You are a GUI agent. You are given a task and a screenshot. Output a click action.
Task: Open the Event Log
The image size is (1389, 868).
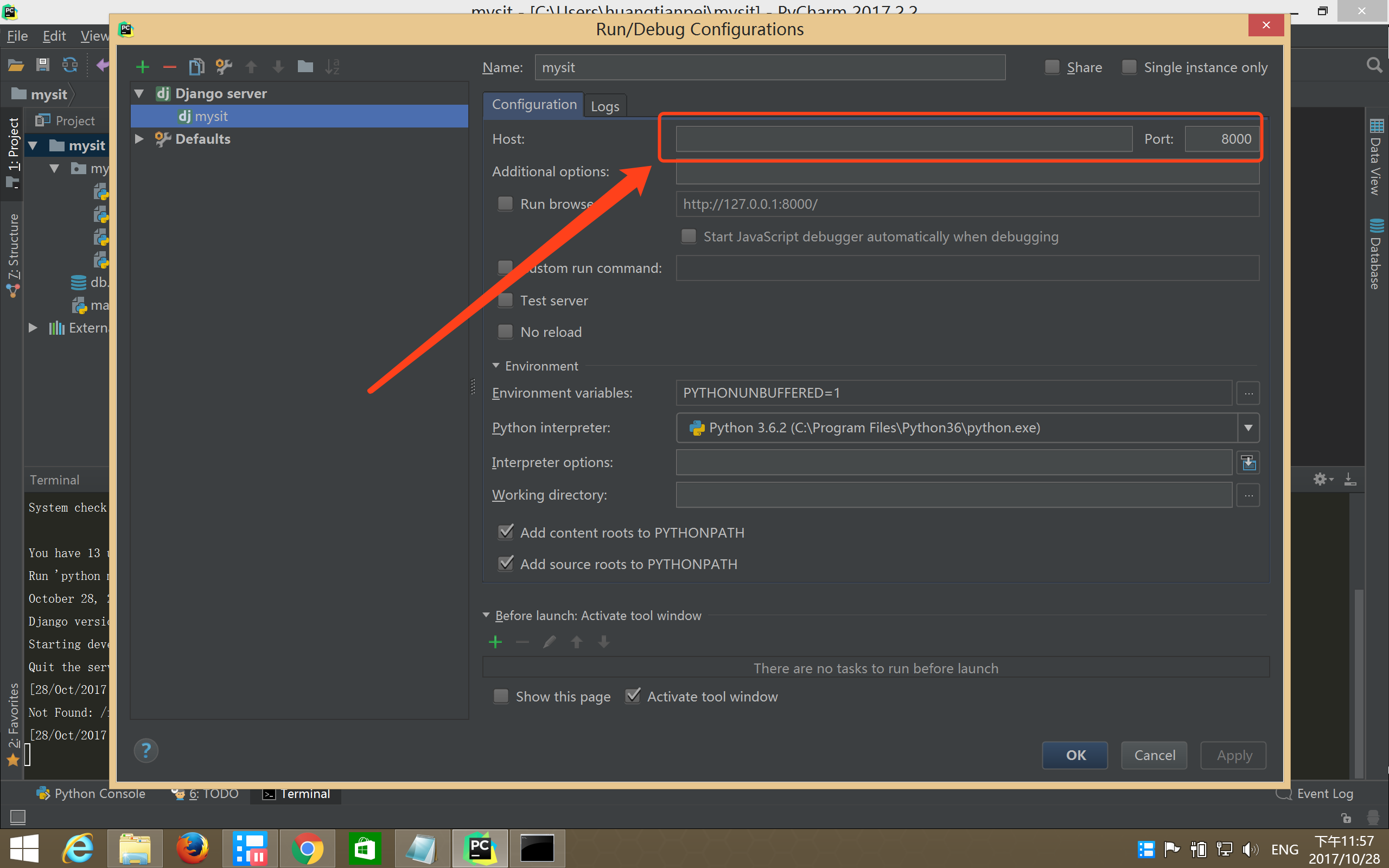1314,793
